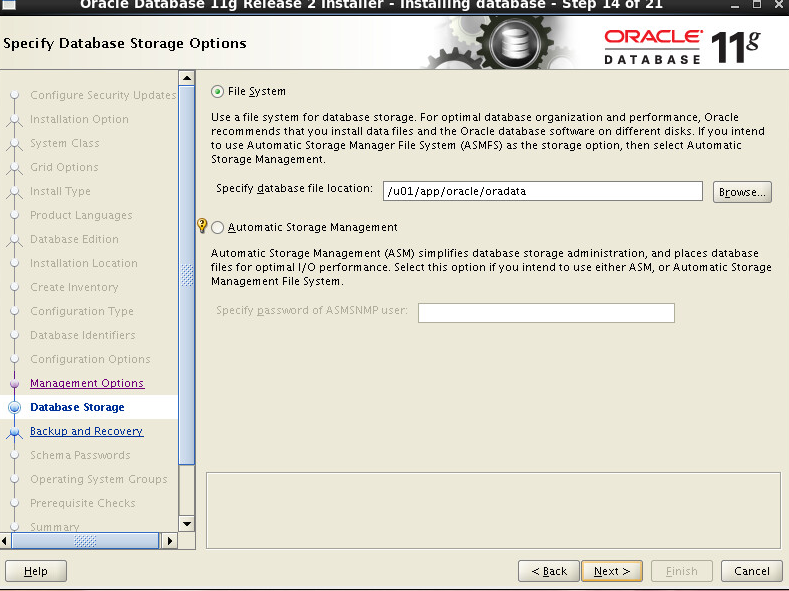Minimize the installer window

pos(735,5)
